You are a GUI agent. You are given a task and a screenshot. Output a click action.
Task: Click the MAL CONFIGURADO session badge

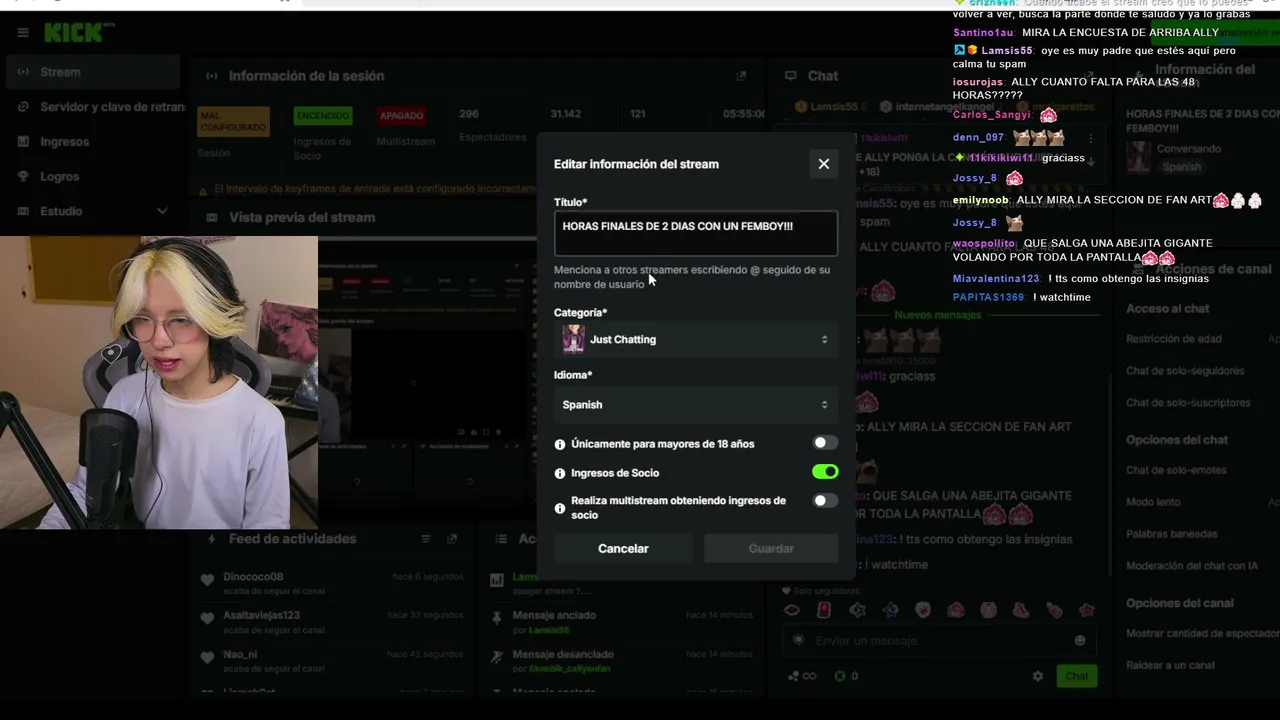click(x=233, y=121)
